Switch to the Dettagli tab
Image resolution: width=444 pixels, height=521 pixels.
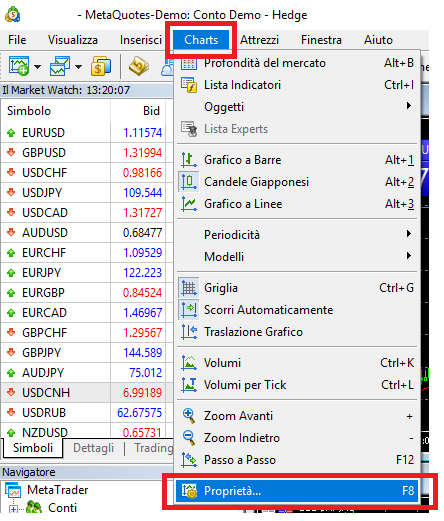click(93, 448)
